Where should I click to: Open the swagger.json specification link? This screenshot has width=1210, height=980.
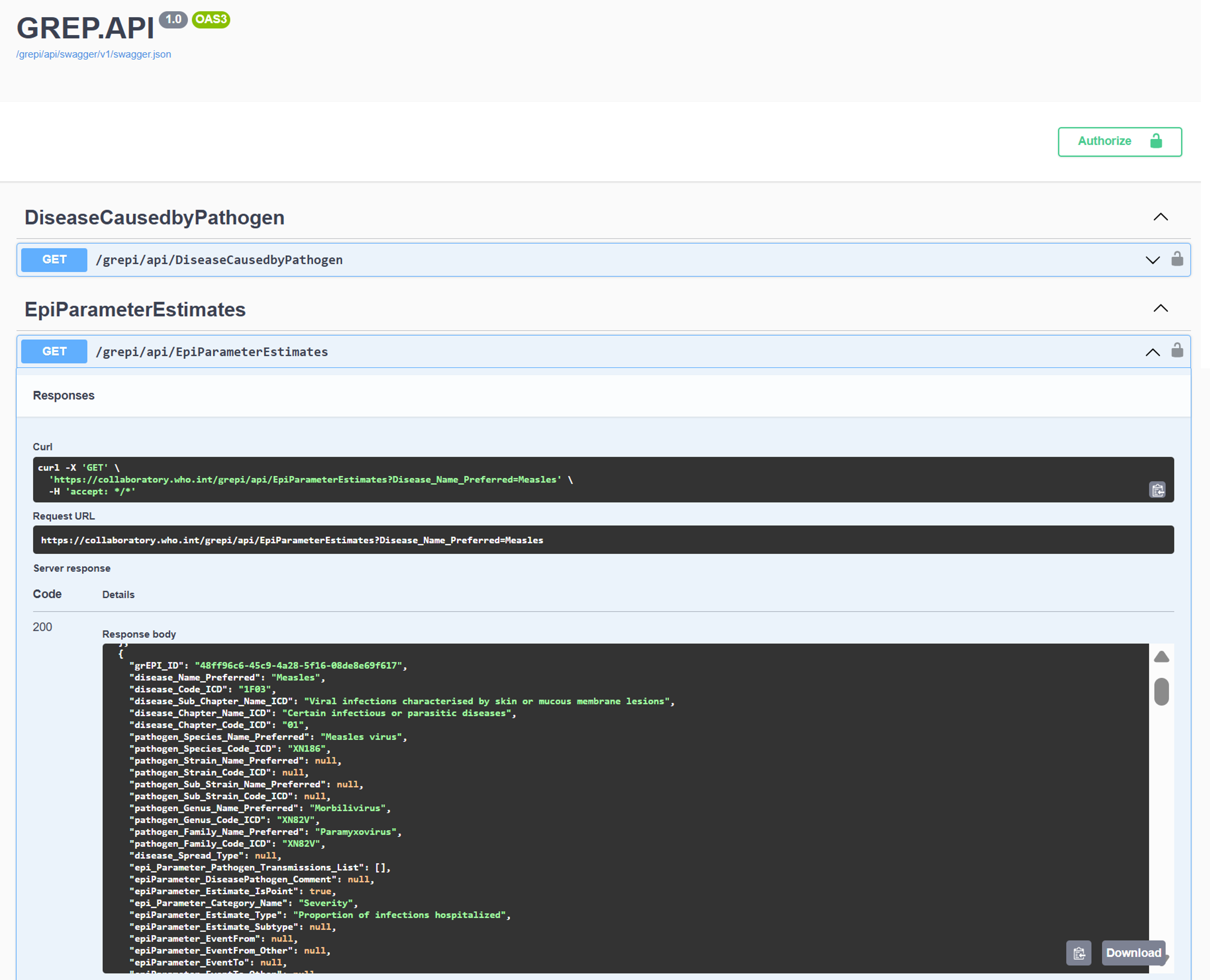tap(93, 54)
